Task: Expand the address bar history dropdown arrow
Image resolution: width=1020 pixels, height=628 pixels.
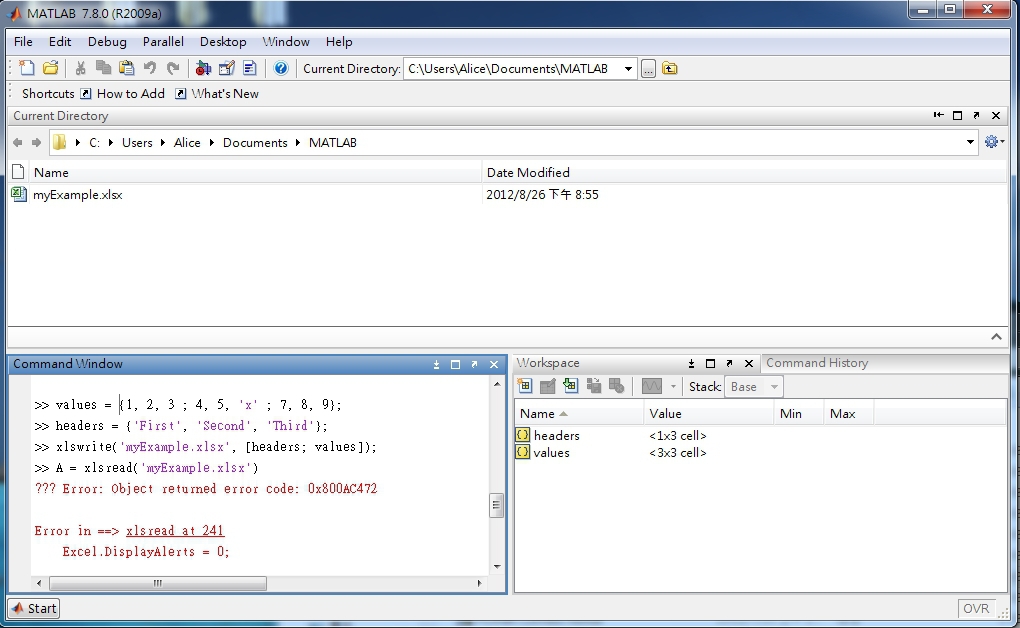Action: (x=970, y=142)
